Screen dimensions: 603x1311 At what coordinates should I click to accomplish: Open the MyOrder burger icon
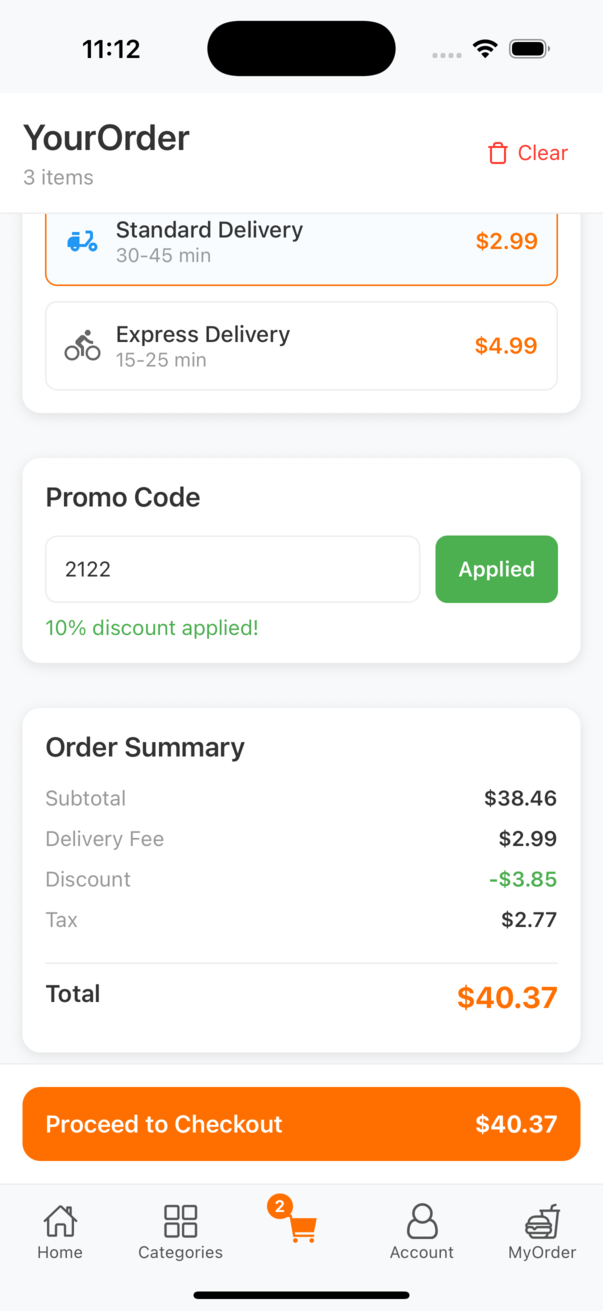coord(542,1221)
